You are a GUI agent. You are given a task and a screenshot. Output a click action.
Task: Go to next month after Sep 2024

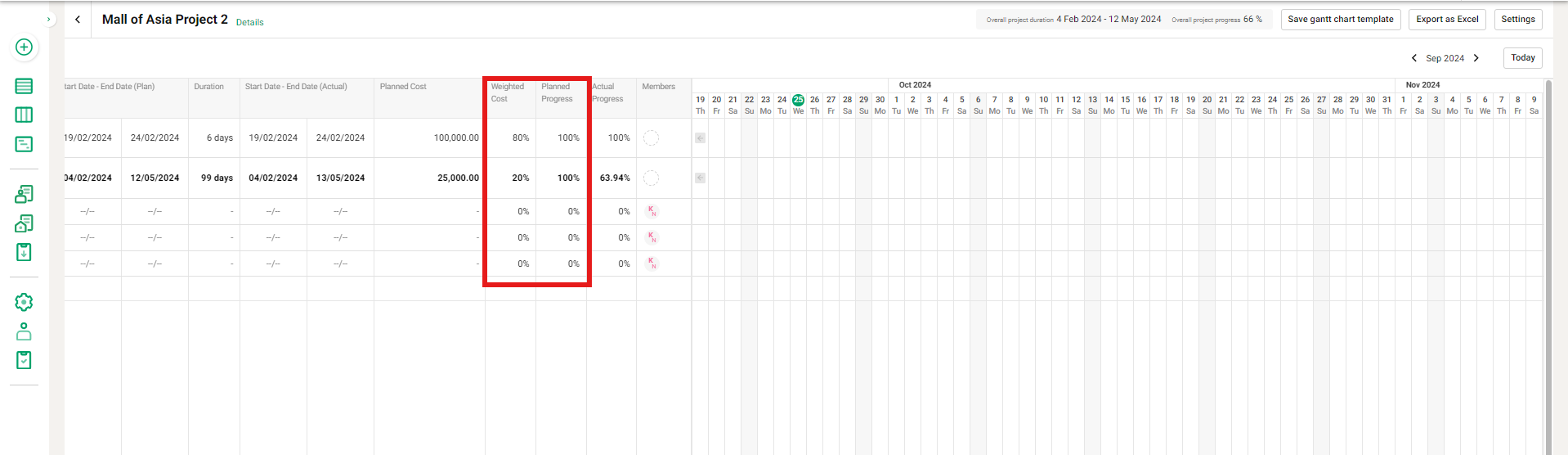1476,58
